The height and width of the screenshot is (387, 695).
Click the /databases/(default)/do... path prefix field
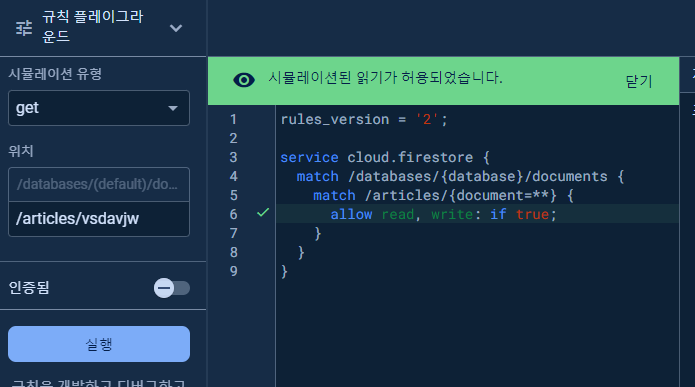coord(99,184)
